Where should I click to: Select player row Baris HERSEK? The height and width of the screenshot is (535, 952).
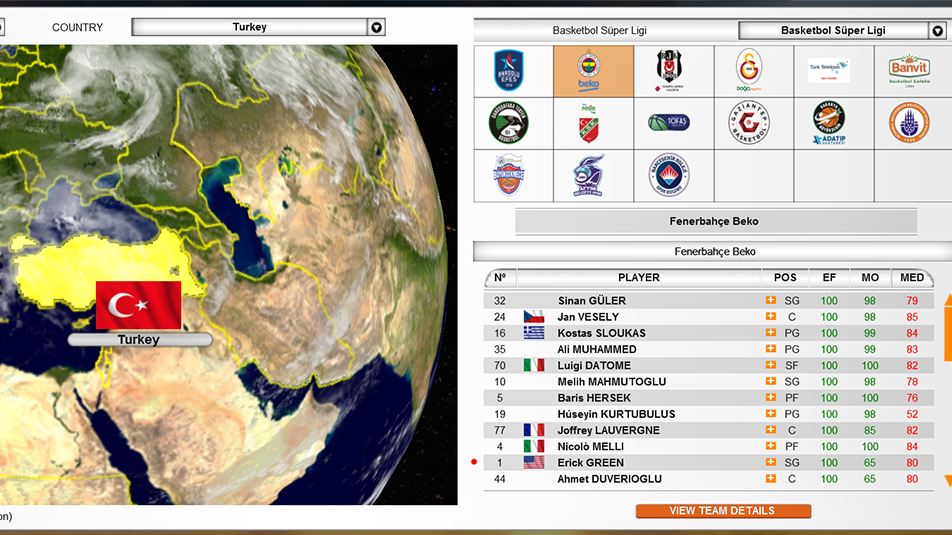point(709,397)
